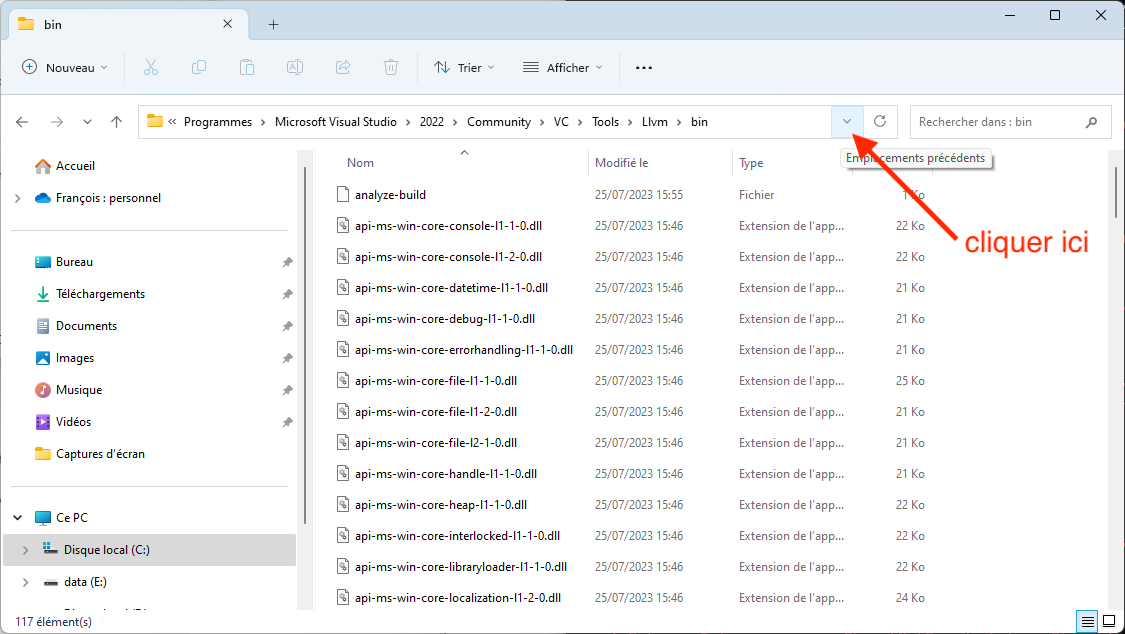Image resolution: width=1125 pixels, height=634 pixels.
Task: Refresh the current folder view
Action: coord(880,121)
